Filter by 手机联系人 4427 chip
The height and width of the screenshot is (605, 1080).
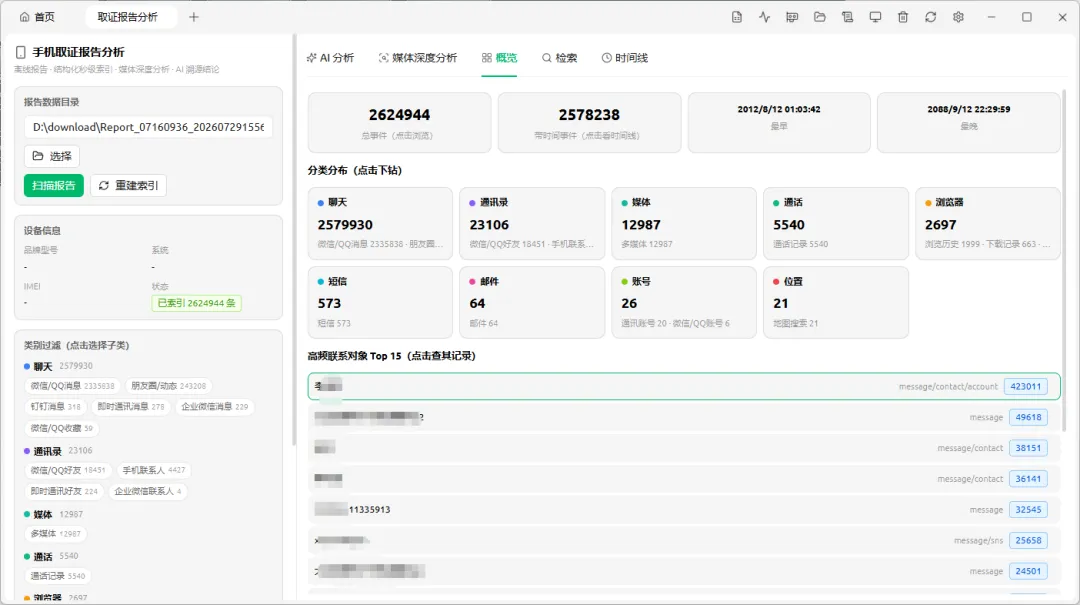coord(154,470)
